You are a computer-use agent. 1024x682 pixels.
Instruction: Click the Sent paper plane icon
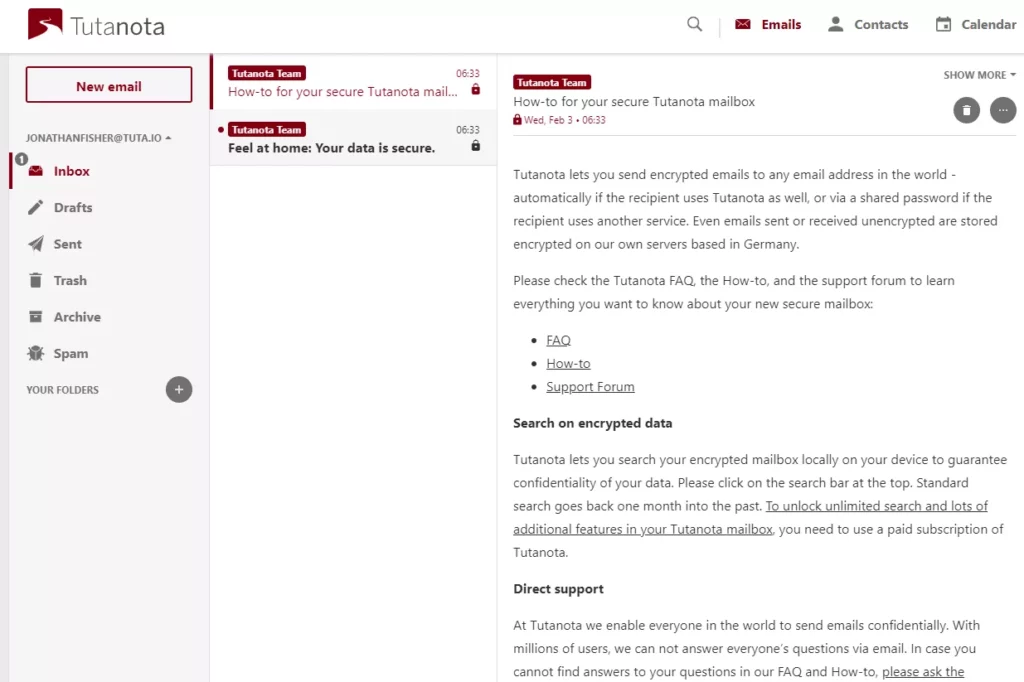(x=36, y=244)
